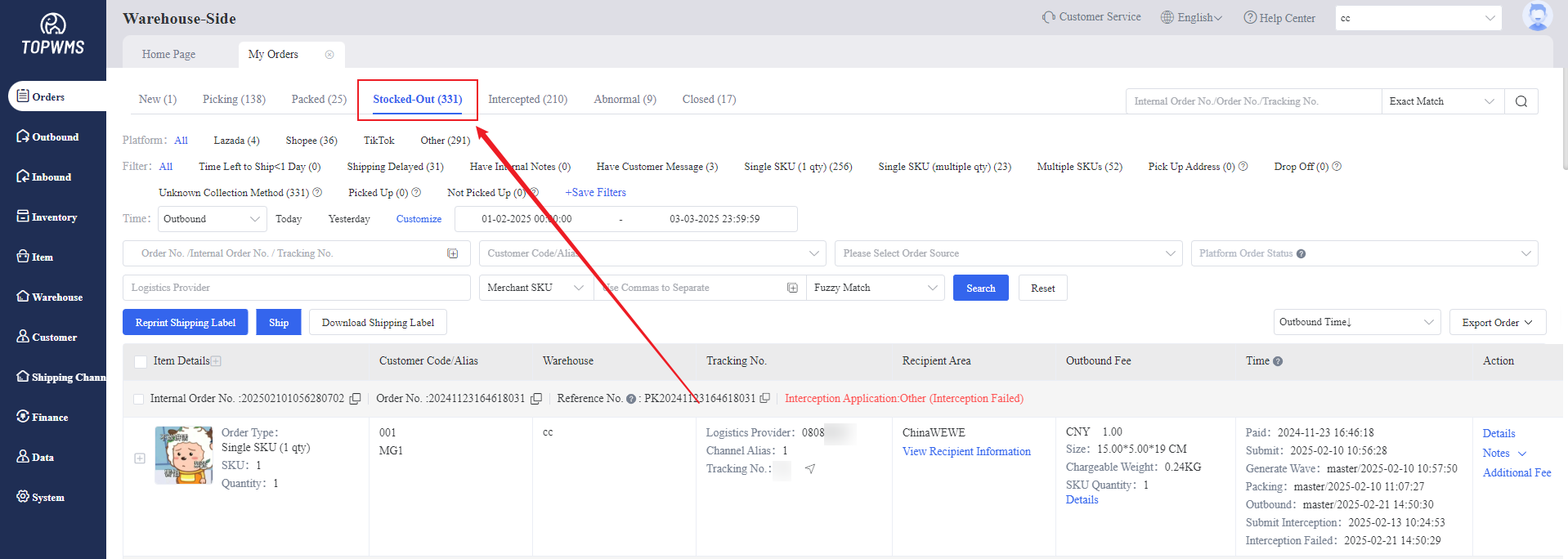Toggle the select-all checkbox in table header

tap(140, 361)
